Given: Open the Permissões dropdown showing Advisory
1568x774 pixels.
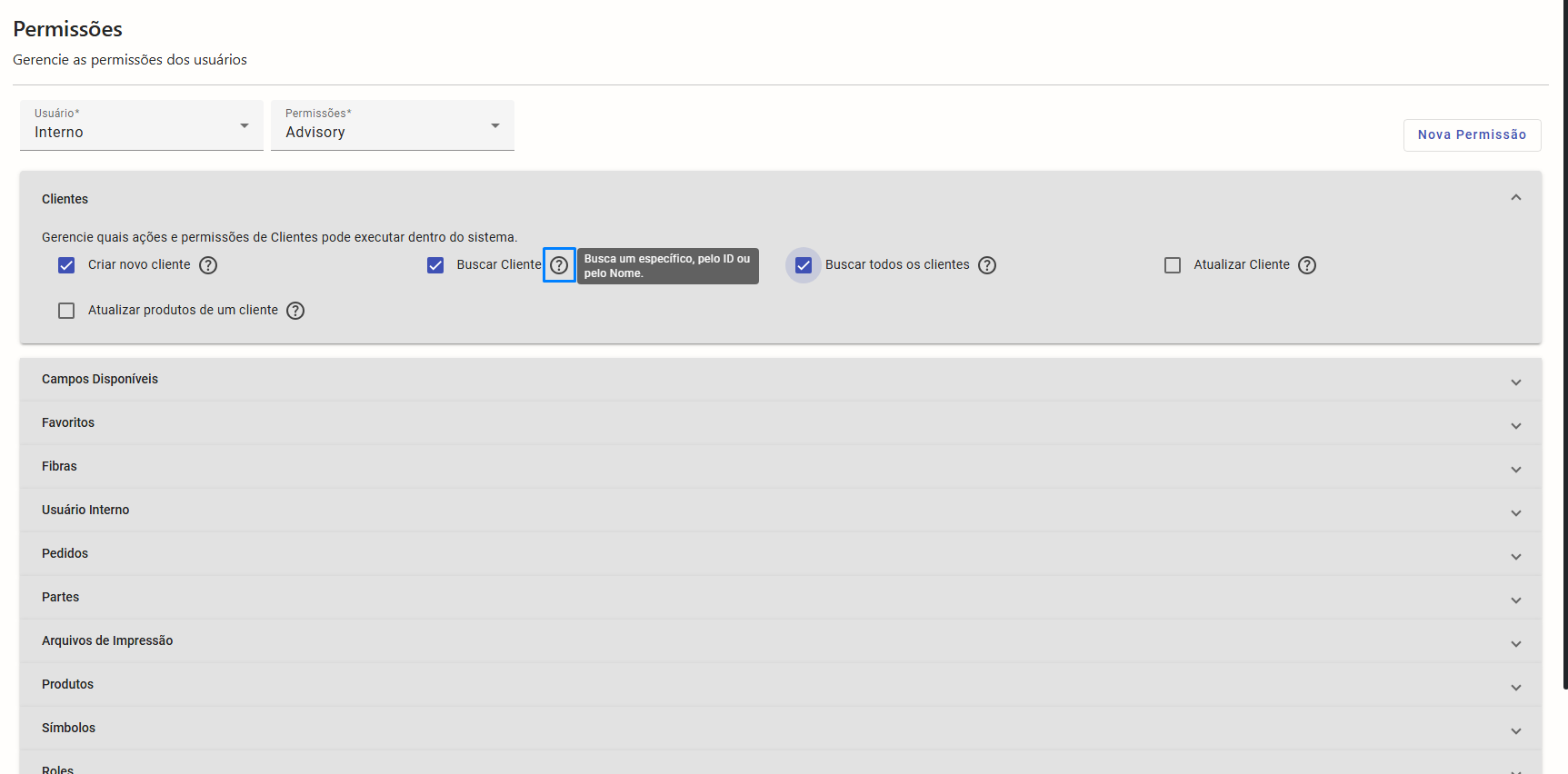Looking at the screenshot, I should coord(393,125).
